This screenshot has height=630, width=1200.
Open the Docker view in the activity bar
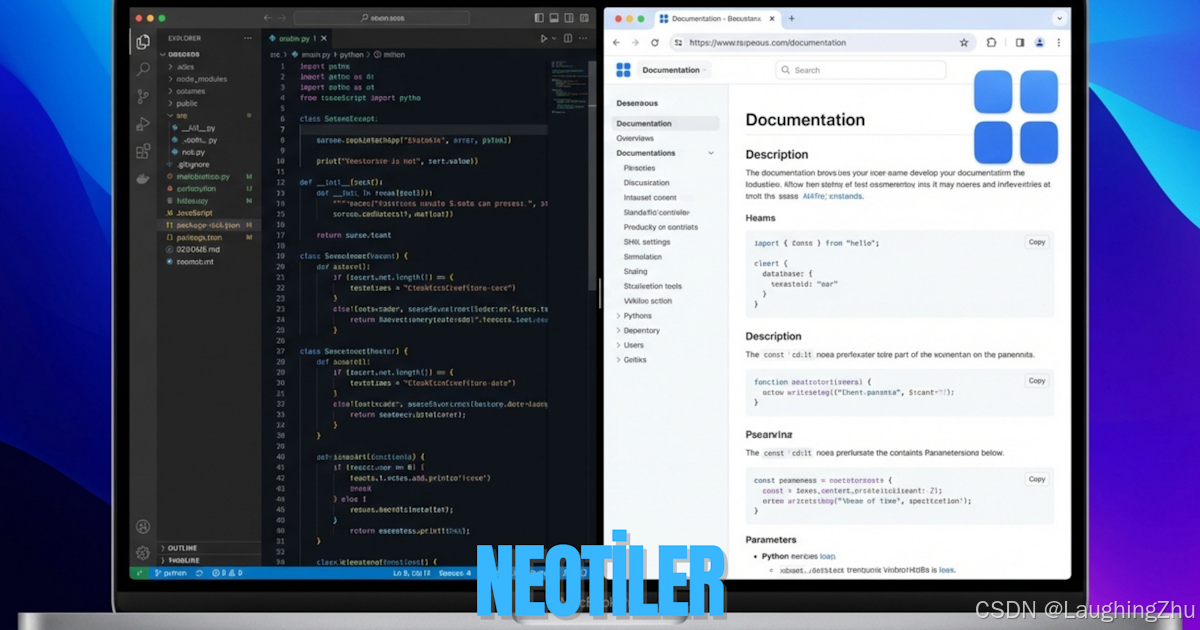tap(143, 178)
